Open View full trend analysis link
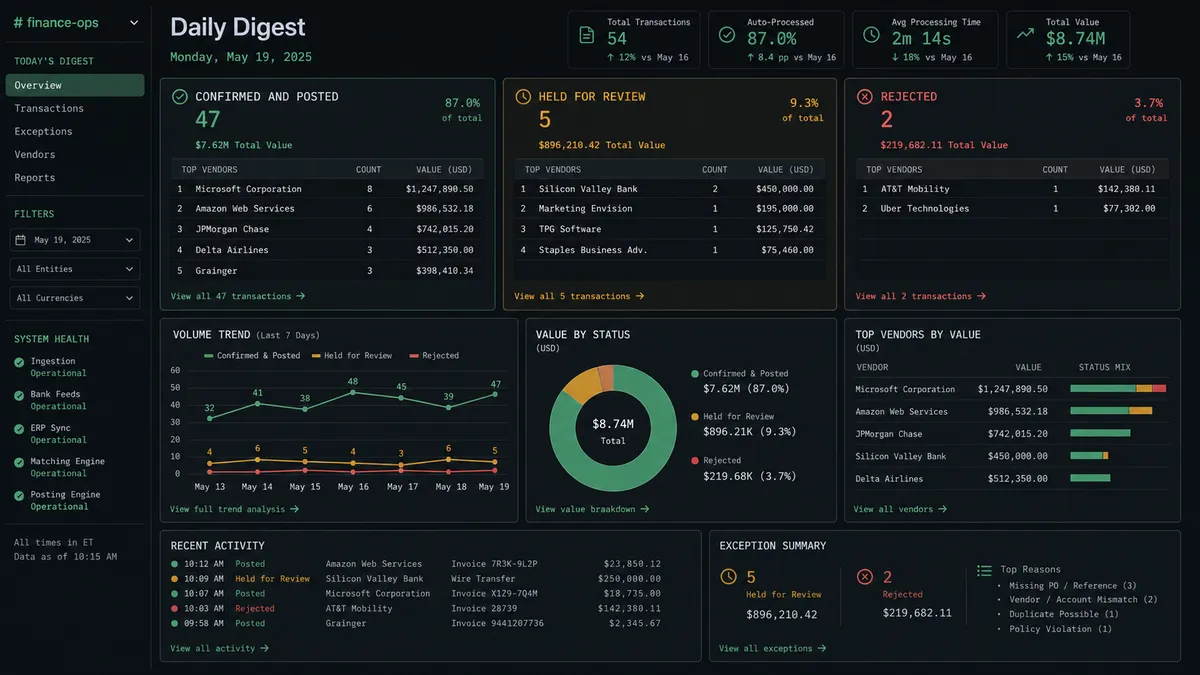The image size is (1200, 675). (x=235, y=509)
